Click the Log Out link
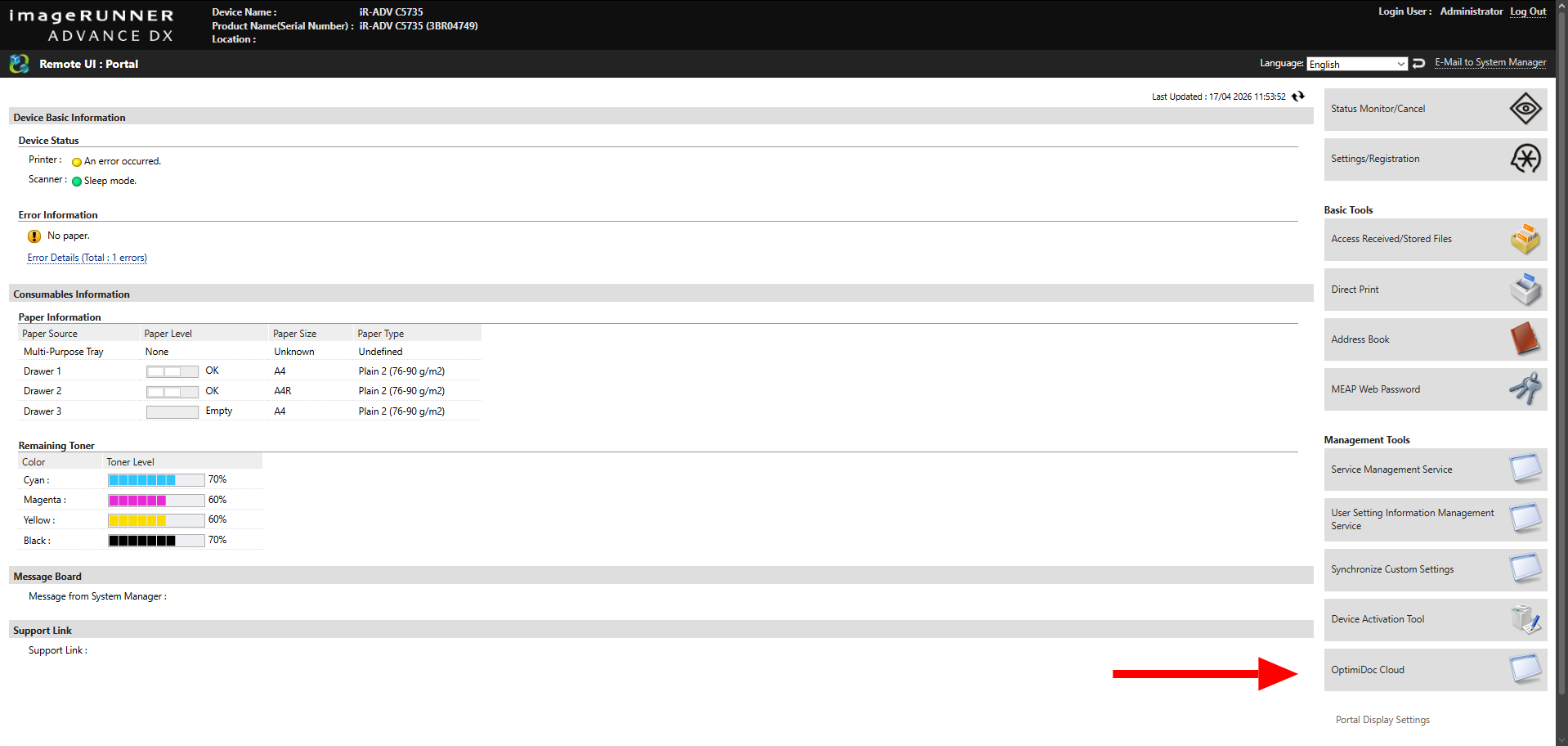 (x=1528, y=11)
